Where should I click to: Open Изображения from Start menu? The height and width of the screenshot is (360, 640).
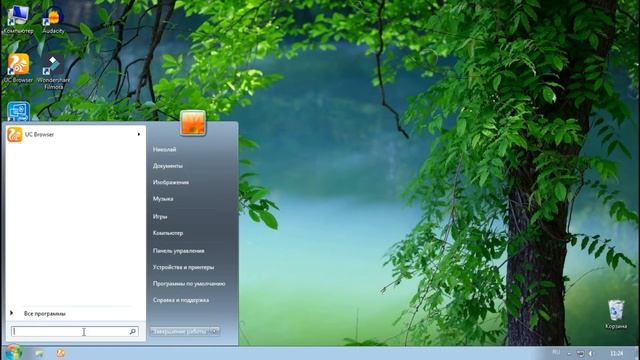[x=171, y=182]
